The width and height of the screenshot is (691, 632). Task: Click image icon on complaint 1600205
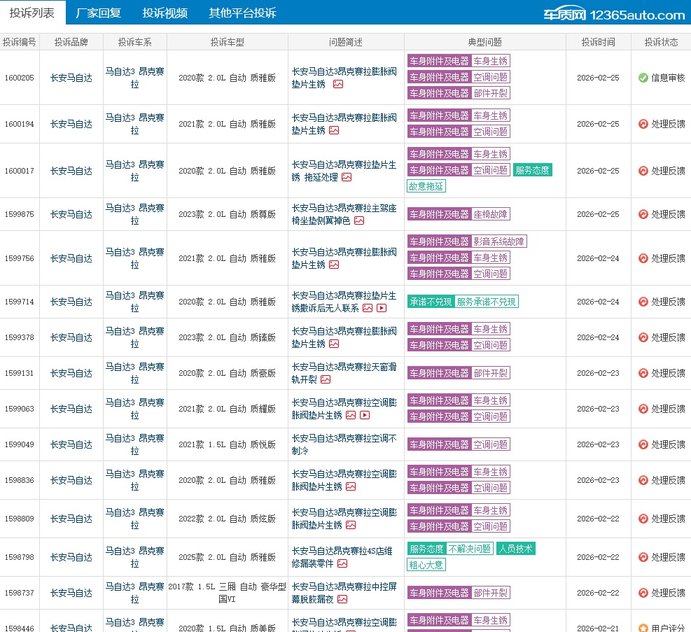pos(337,85)
